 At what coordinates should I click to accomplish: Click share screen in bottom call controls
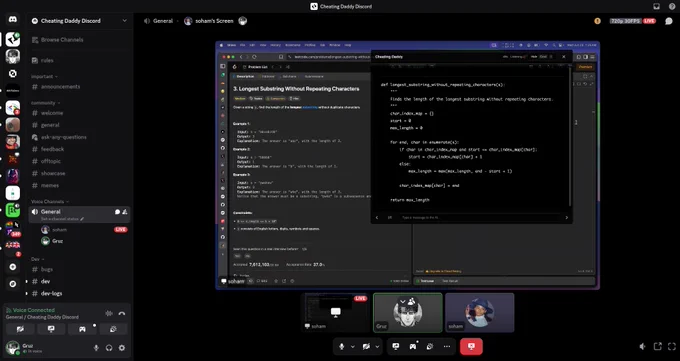pyautogui.click(x=396, y=346)
